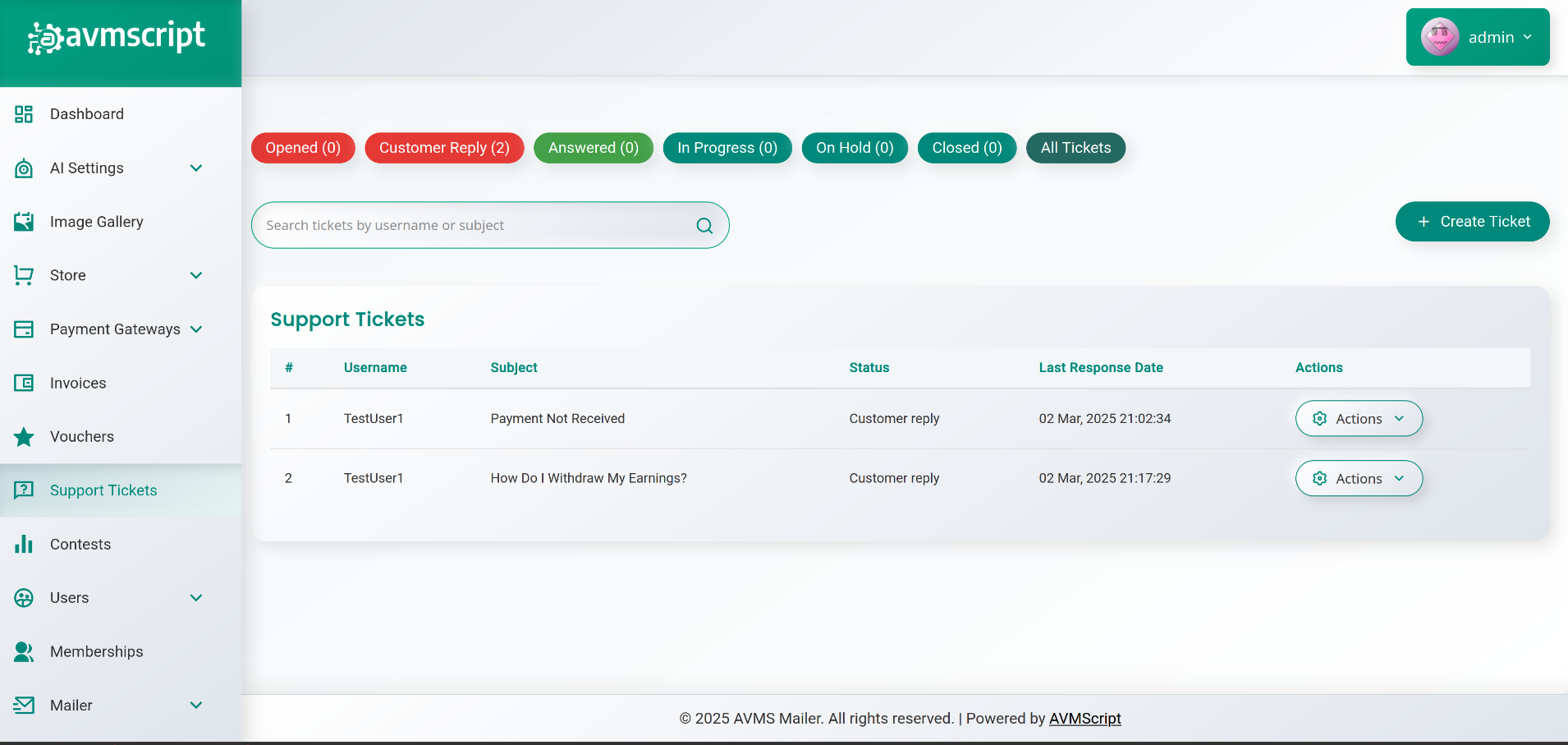Click the Invoices wallet icon
The height and width of the screenshot is (745, 1568).
pos(24,383)
